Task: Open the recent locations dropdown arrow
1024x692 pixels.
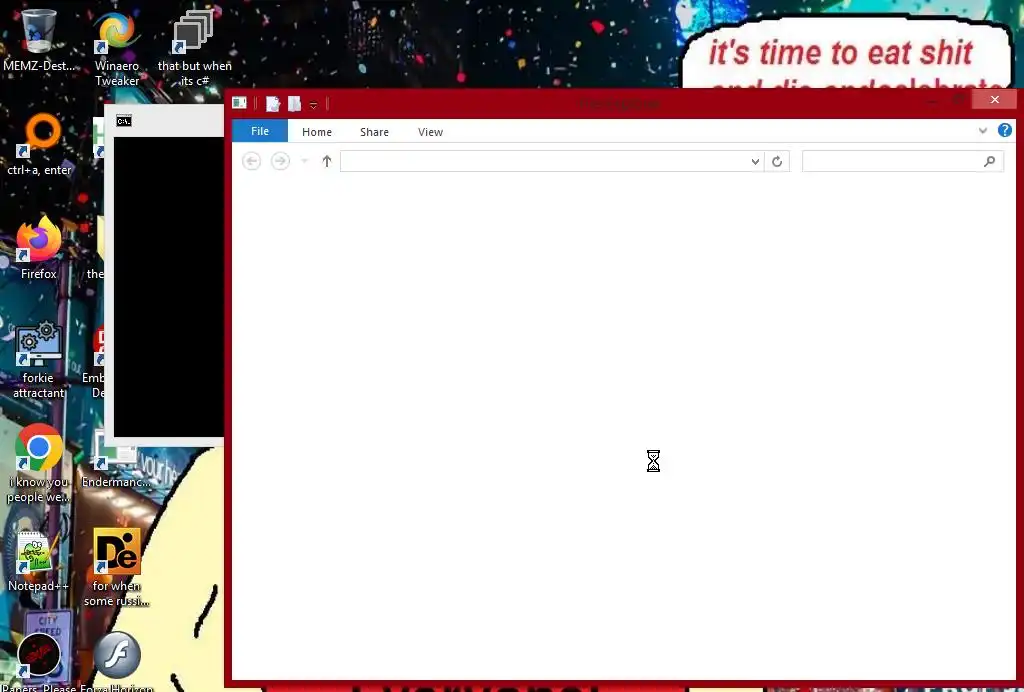Action: click(304, 161)
